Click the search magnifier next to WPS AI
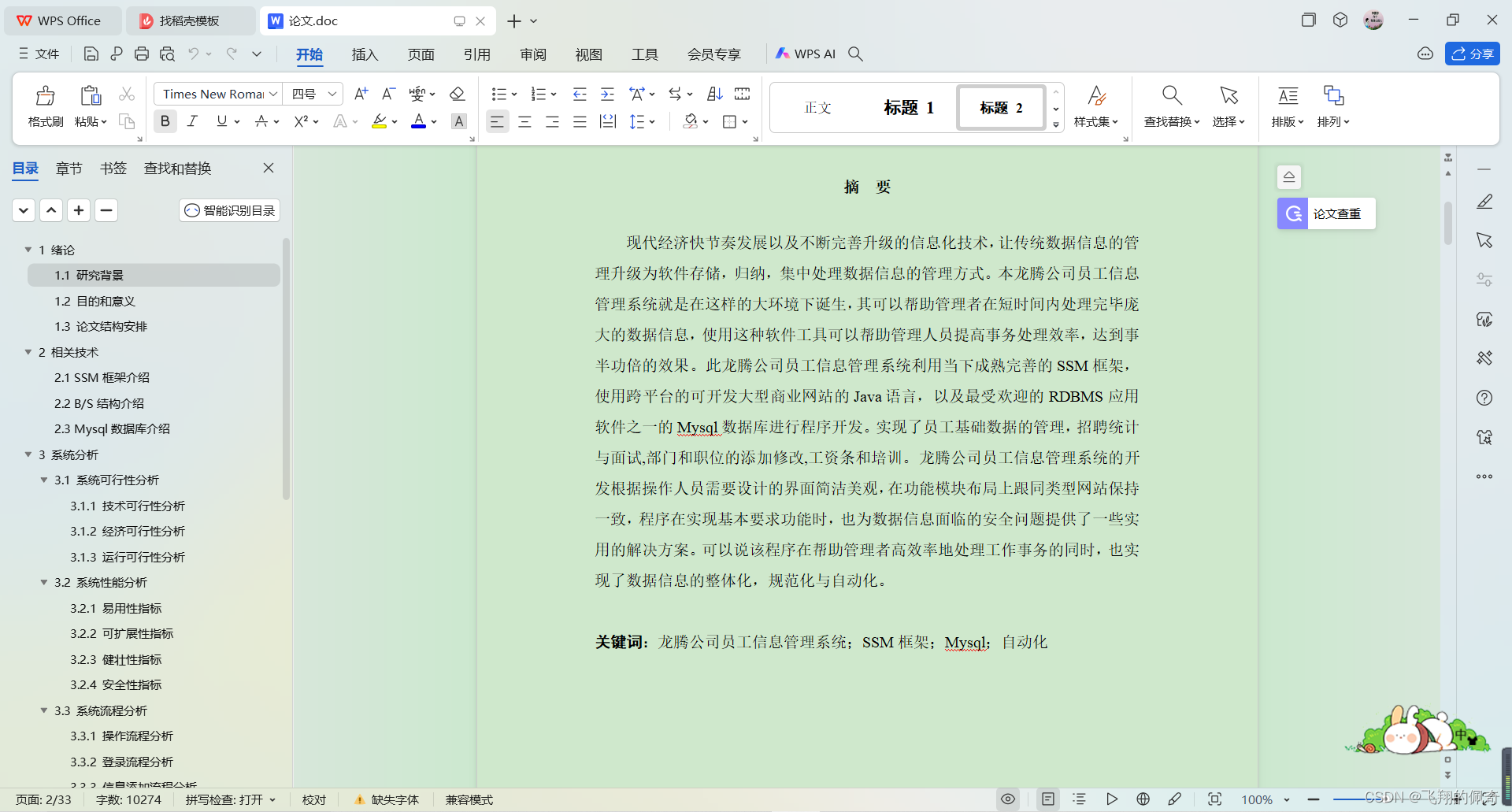Image resolution: width=1512 pixels, height=812 pixels. pyautogui.click(x=856, y=54)
